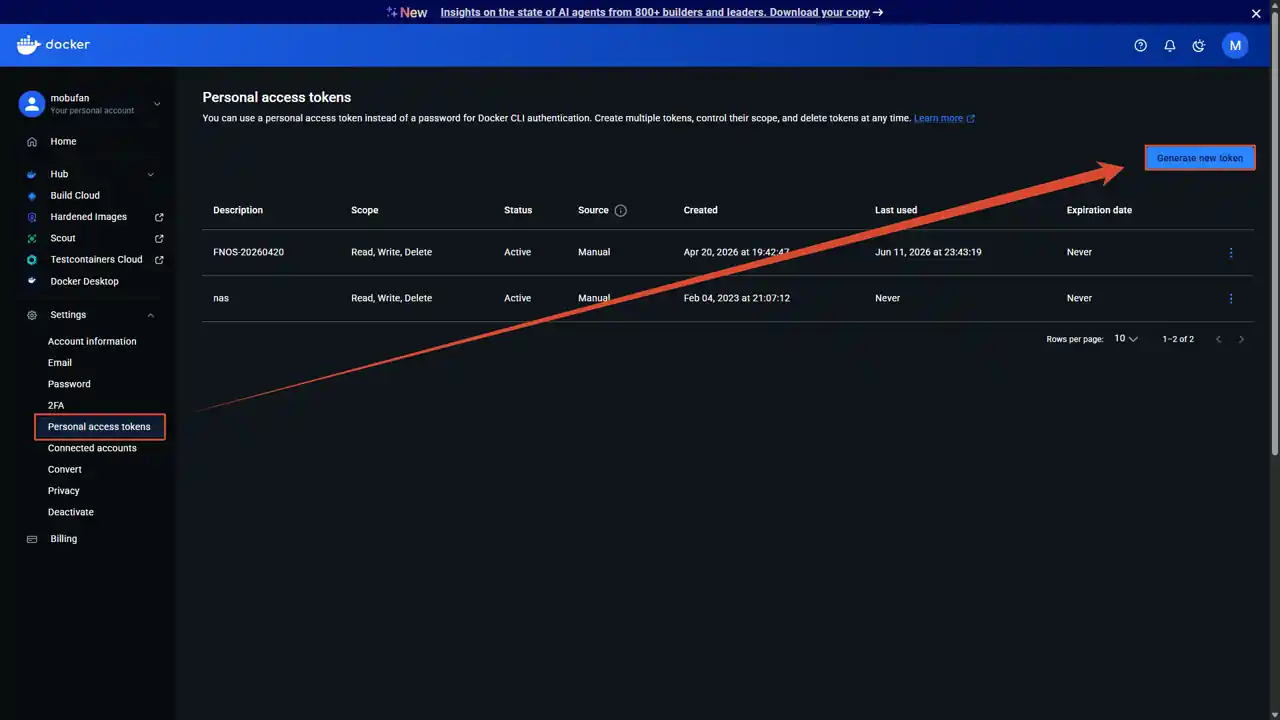Viewport: 1280px width, 720px height.
Task: Follow the Learn more link
Action: [x=944, y=118]
